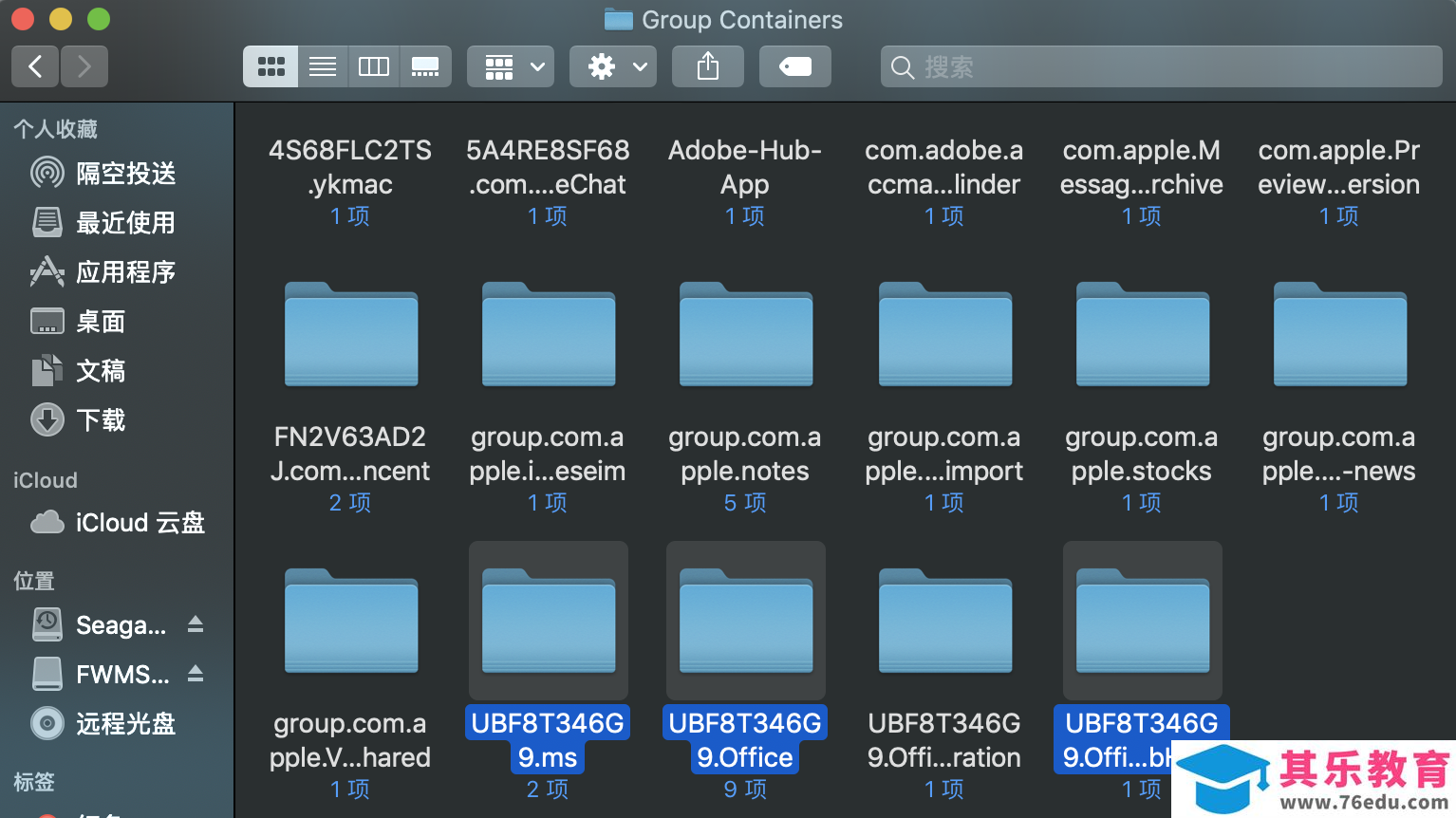
Task: Click the UBF8T346G9.Office name label
Action: 745,740
